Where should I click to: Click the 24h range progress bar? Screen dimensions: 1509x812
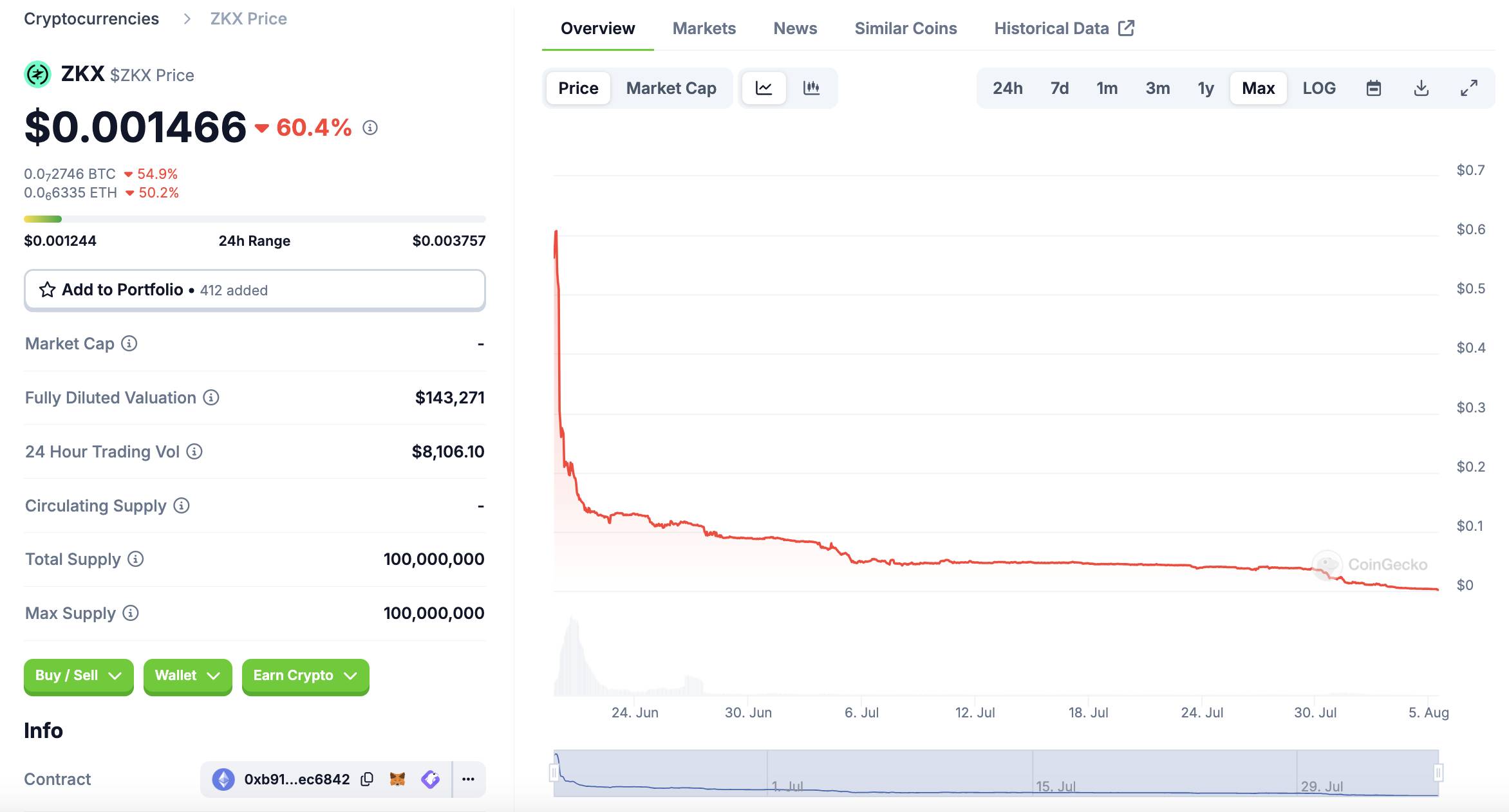point(255,219)
